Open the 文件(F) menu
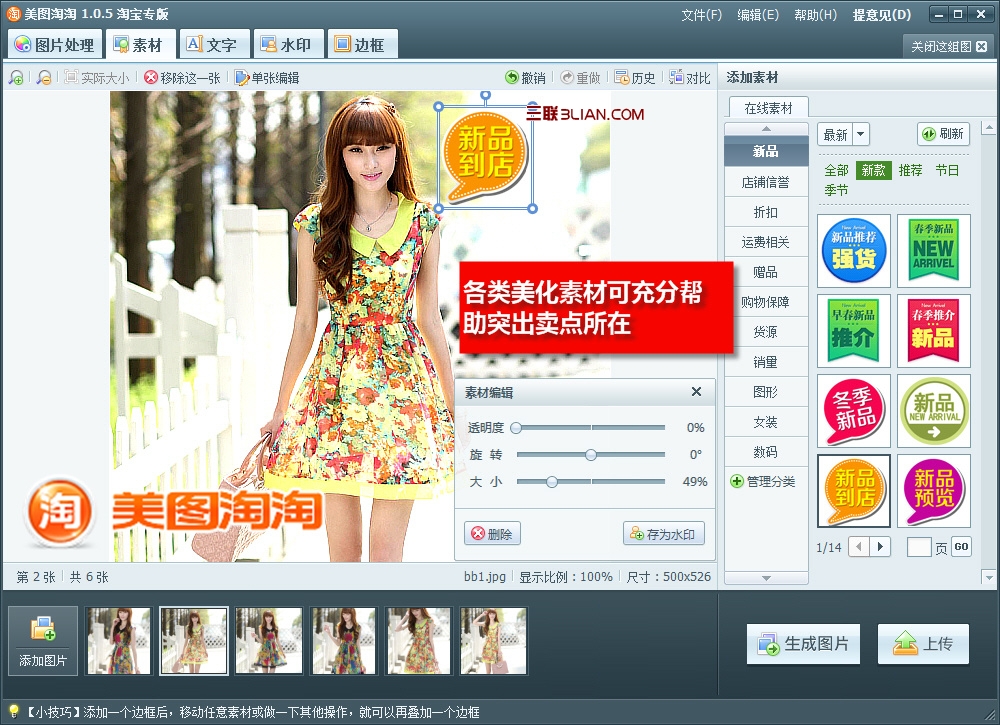1000x725 pixels. tap(702, 15)
